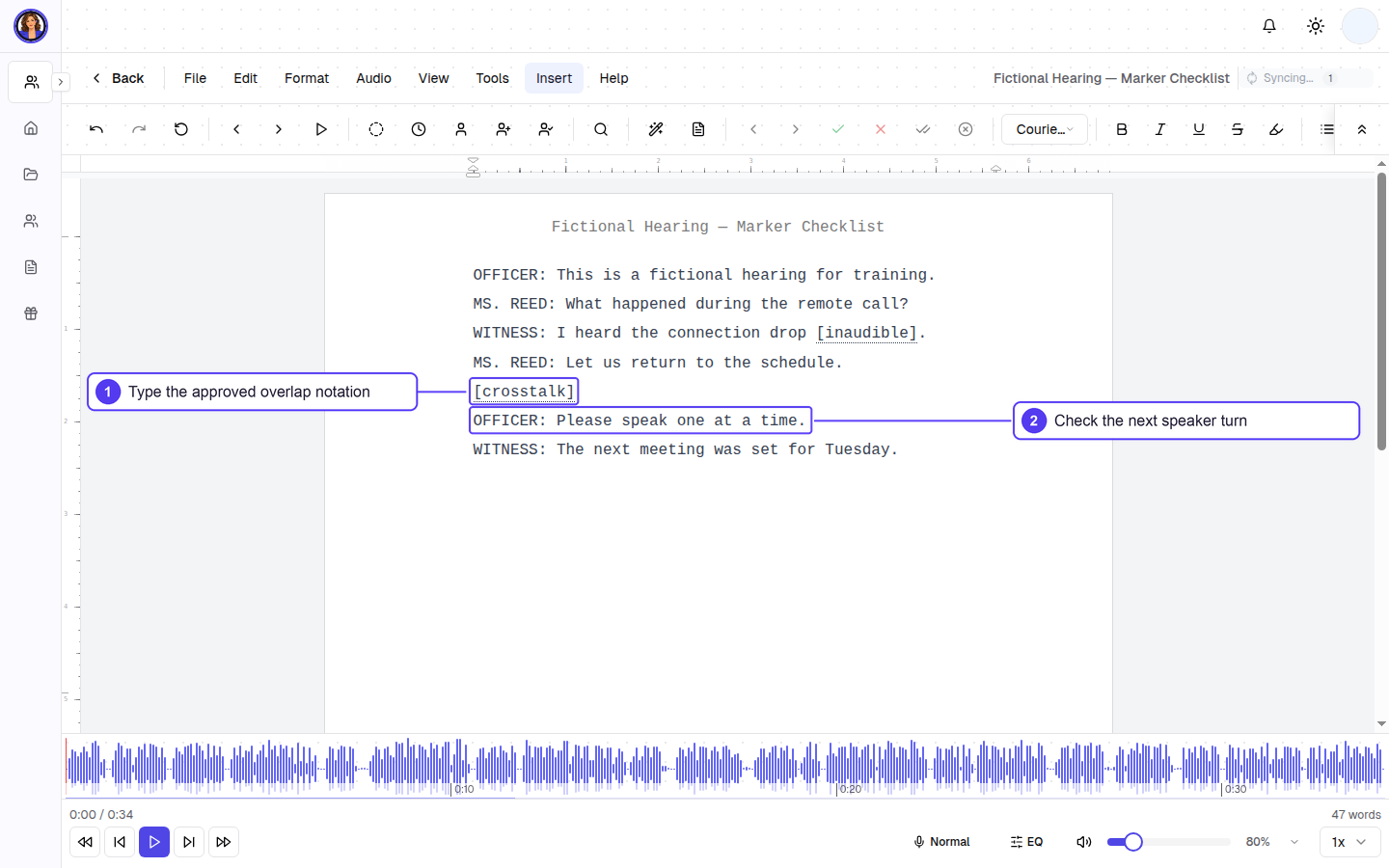The height and width of the screenshot is (868, 1389).
Task: Switch light/dark theme with sun icon
Action: click(x=1316, y=26)
